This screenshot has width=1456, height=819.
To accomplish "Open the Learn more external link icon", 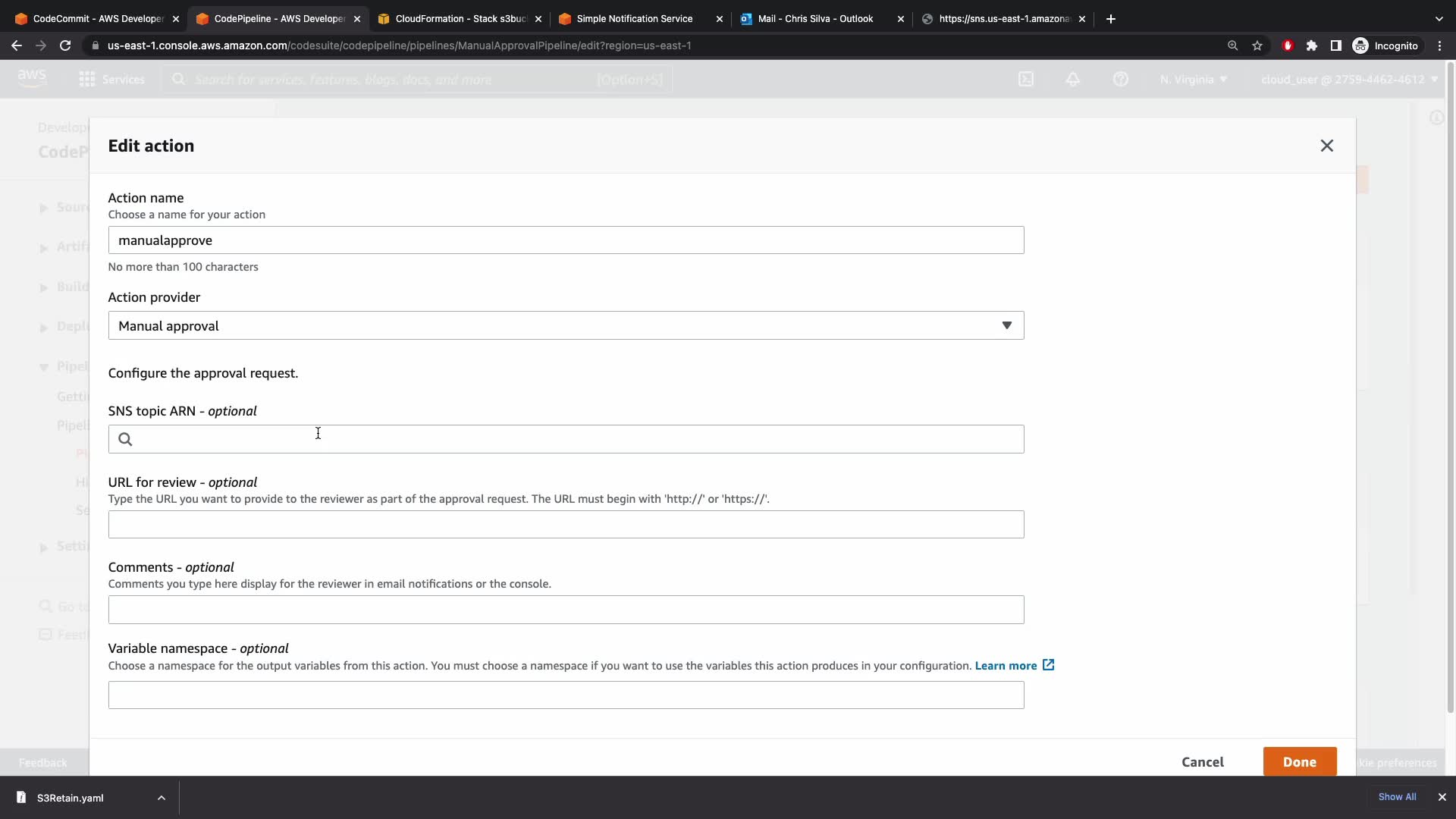I will pos(1048,665).
